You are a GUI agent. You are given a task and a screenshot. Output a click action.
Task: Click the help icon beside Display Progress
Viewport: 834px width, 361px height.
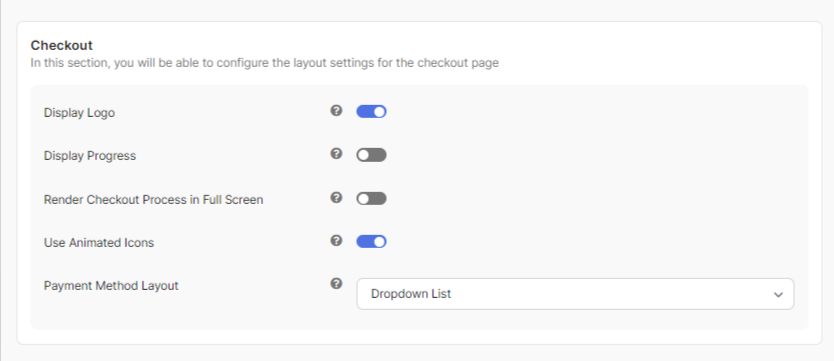point(336,154)
